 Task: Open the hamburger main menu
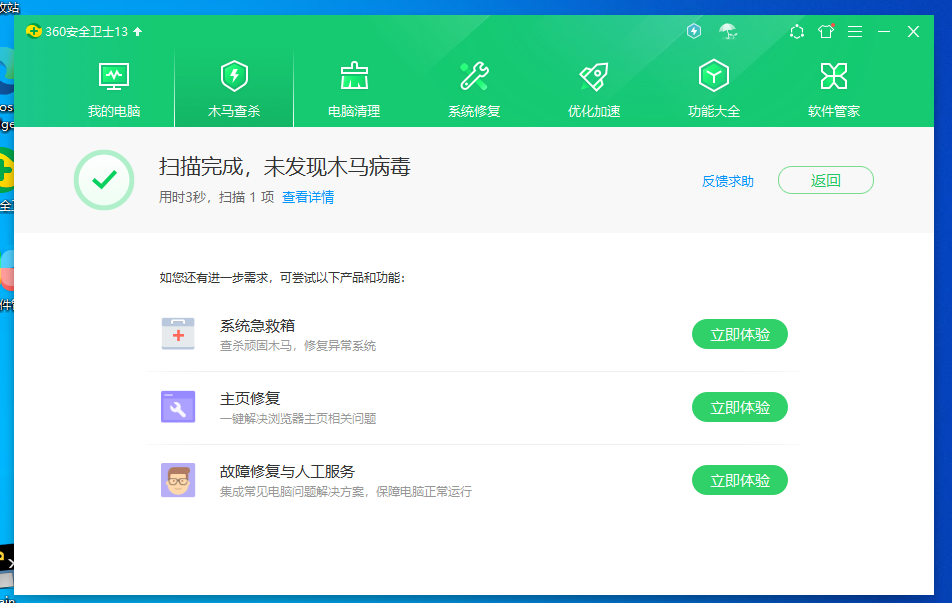[x=855, y=32]
